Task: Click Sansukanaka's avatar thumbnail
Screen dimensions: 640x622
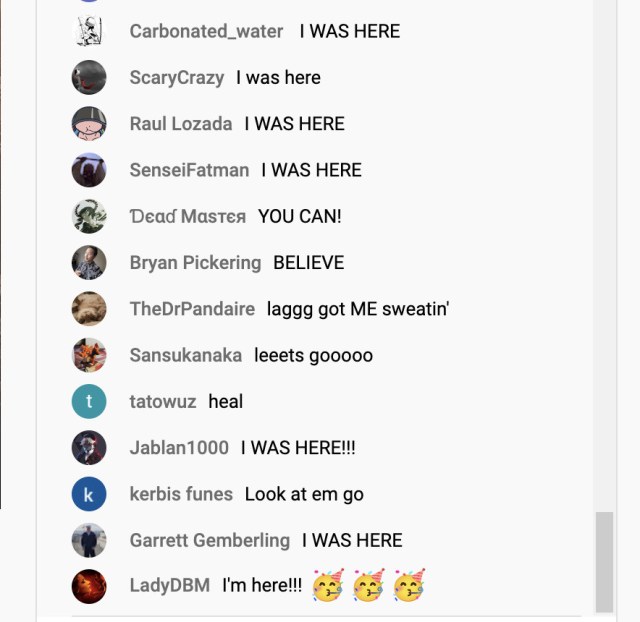Action: point(89,355)
